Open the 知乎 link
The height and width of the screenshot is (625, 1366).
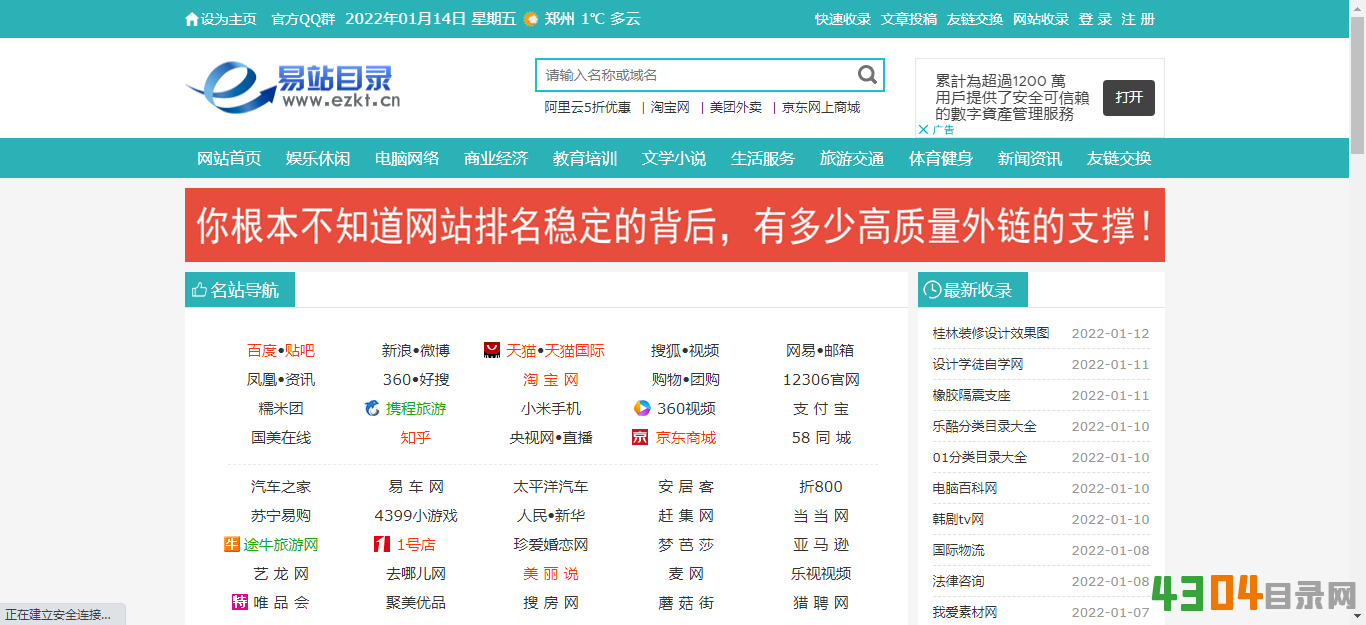pos(416,437)
